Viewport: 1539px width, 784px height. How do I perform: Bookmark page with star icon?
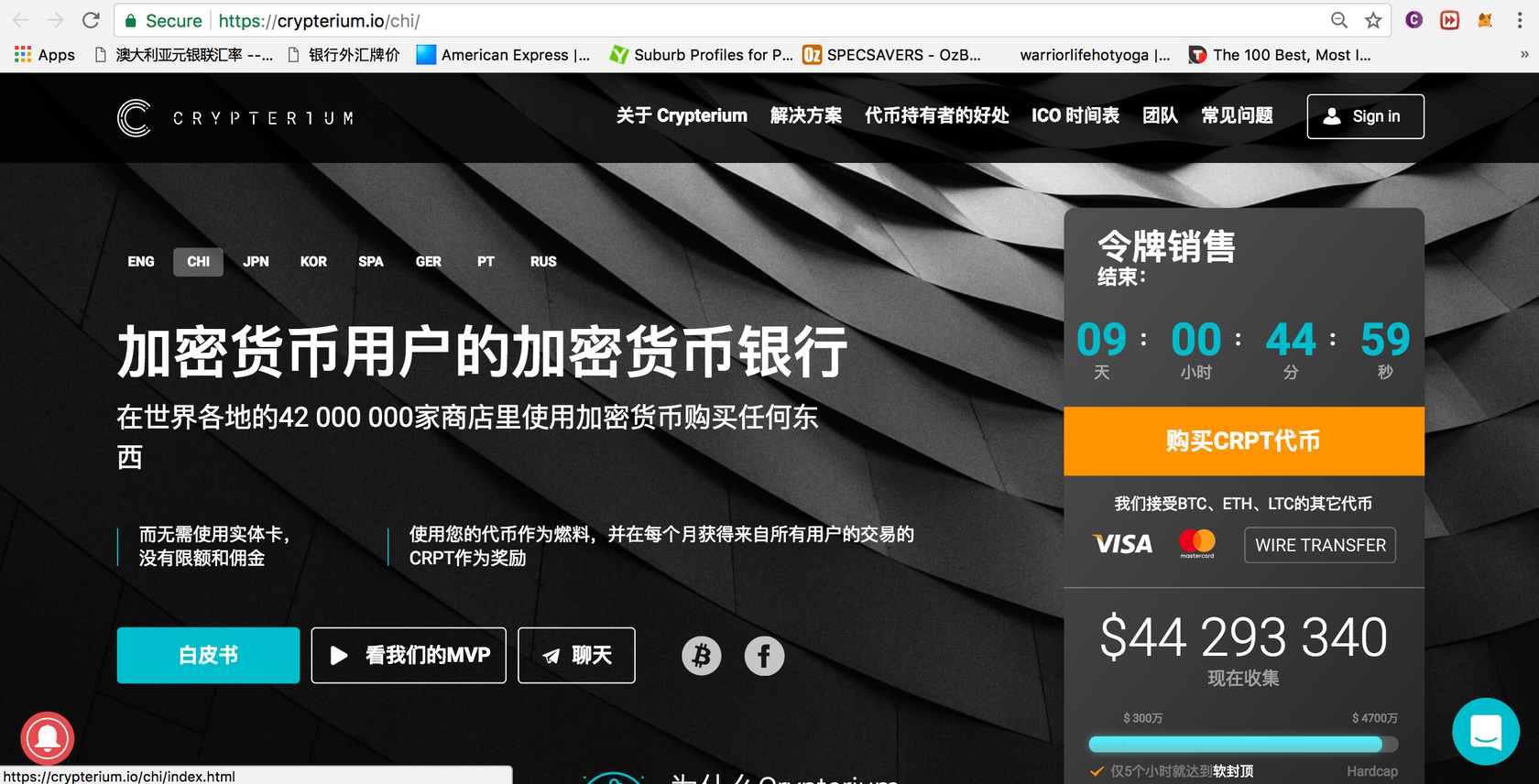pyautogui.click(x=1373, y=20)
